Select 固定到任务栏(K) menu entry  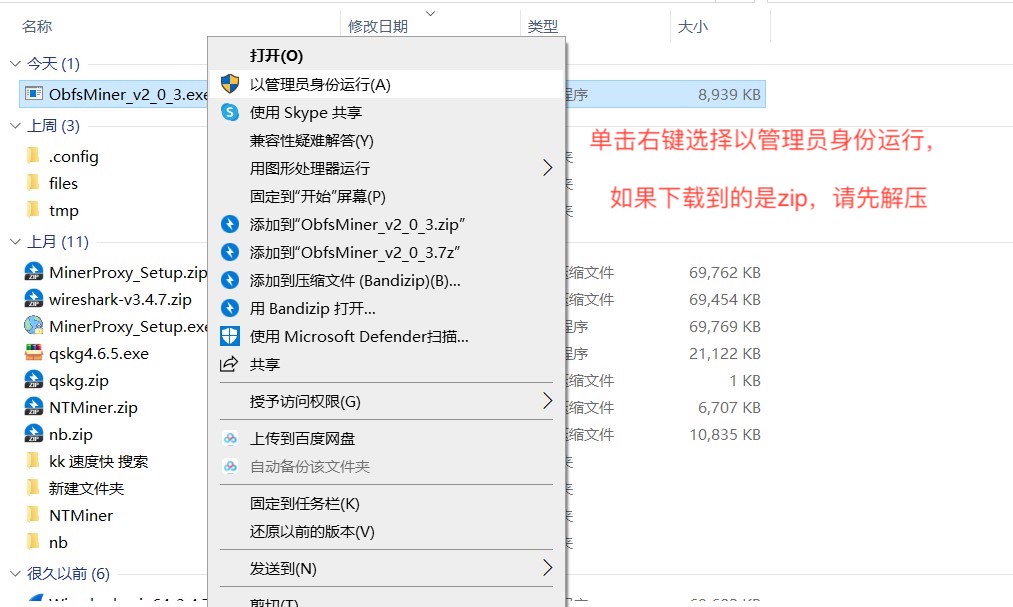point(304,503)
